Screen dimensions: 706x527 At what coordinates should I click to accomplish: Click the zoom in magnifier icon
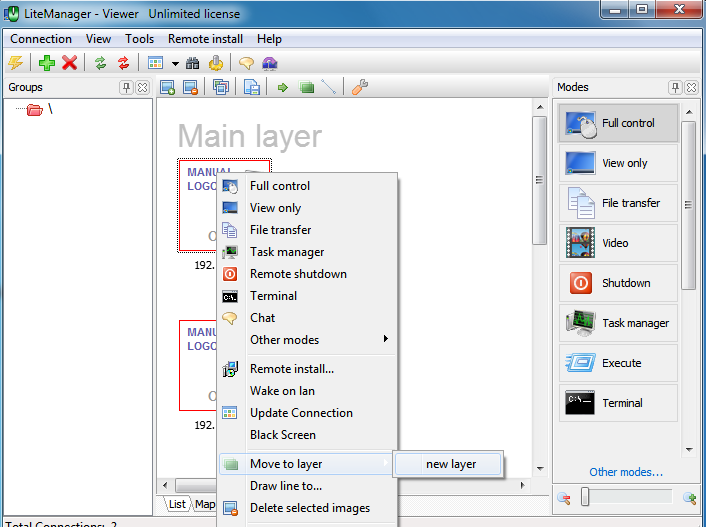(690, 498)
